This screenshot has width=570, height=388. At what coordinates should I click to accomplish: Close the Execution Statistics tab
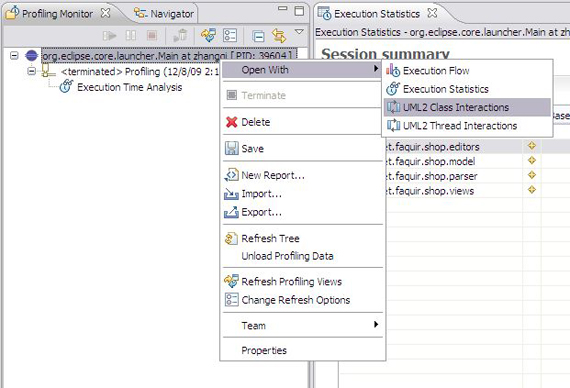pyautogui.click(x=432, y=13)
